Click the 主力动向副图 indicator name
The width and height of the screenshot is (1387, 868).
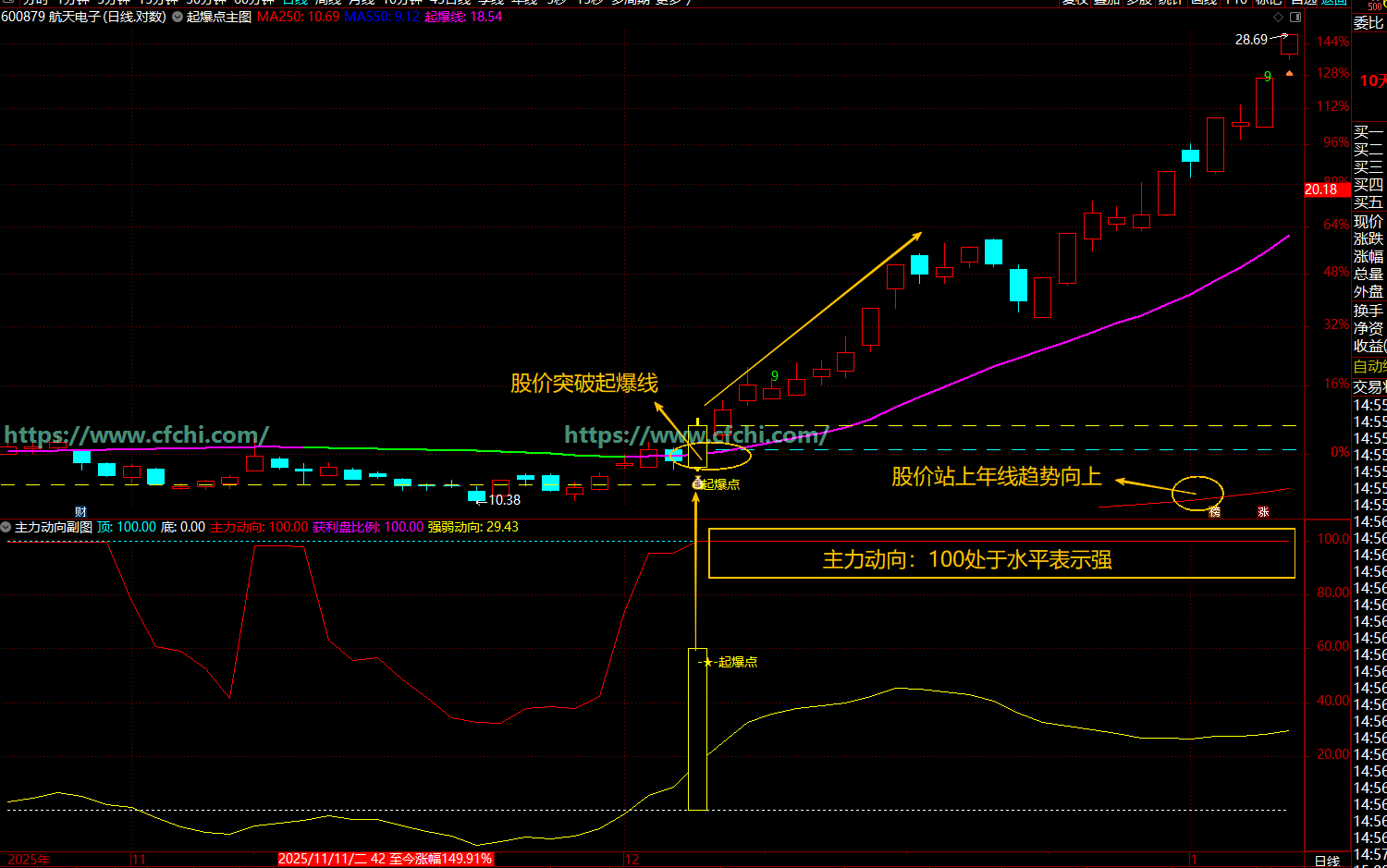[x=54, y=527]
